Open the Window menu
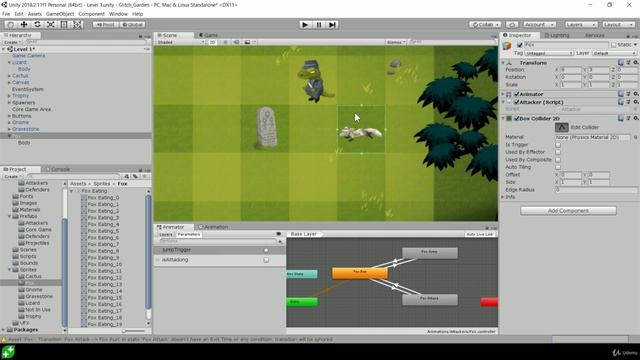Viewport: 640px width, 360px height. 118,14
